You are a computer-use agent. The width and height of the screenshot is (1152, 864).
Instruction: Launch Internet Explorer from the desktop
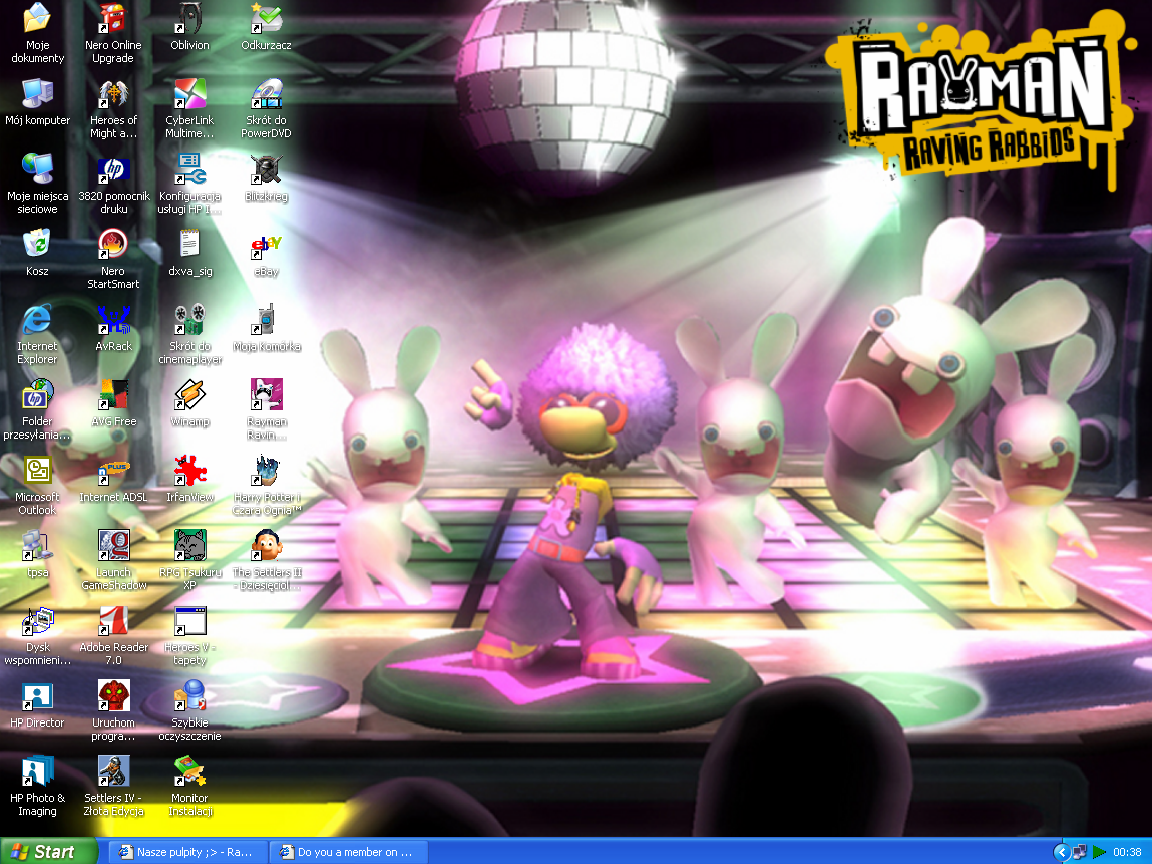(x=37, y=320)
